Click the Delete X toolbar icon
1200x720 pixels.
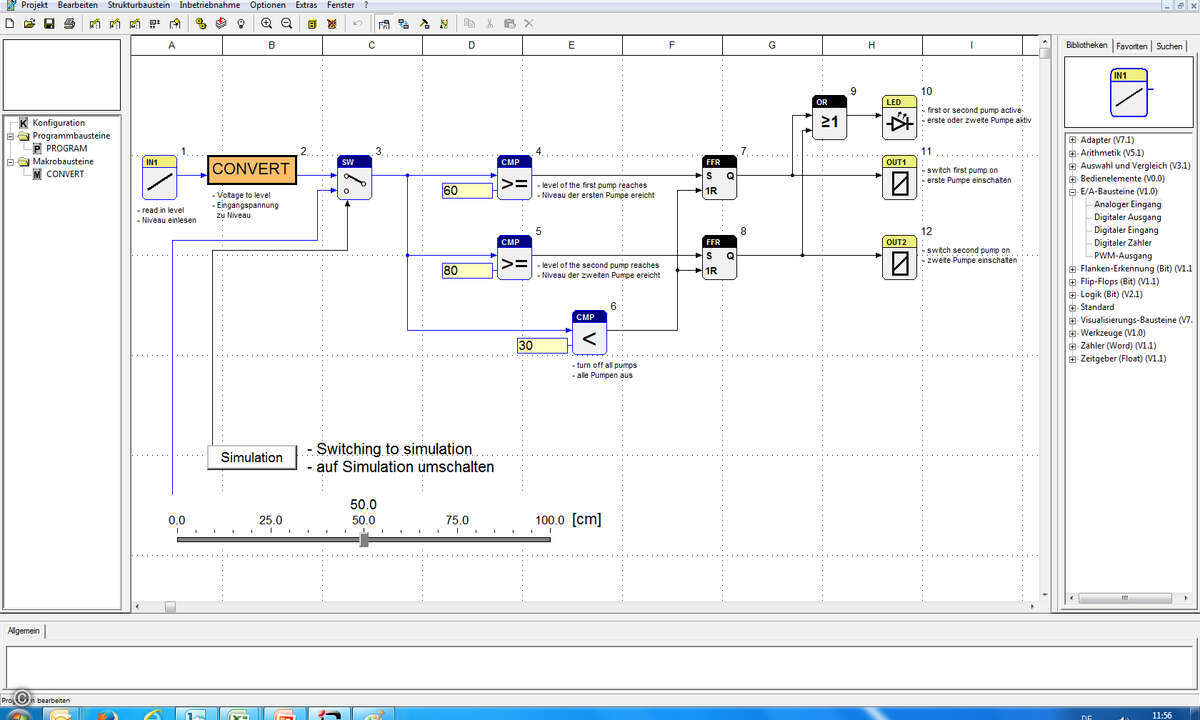tap(528, 23)
